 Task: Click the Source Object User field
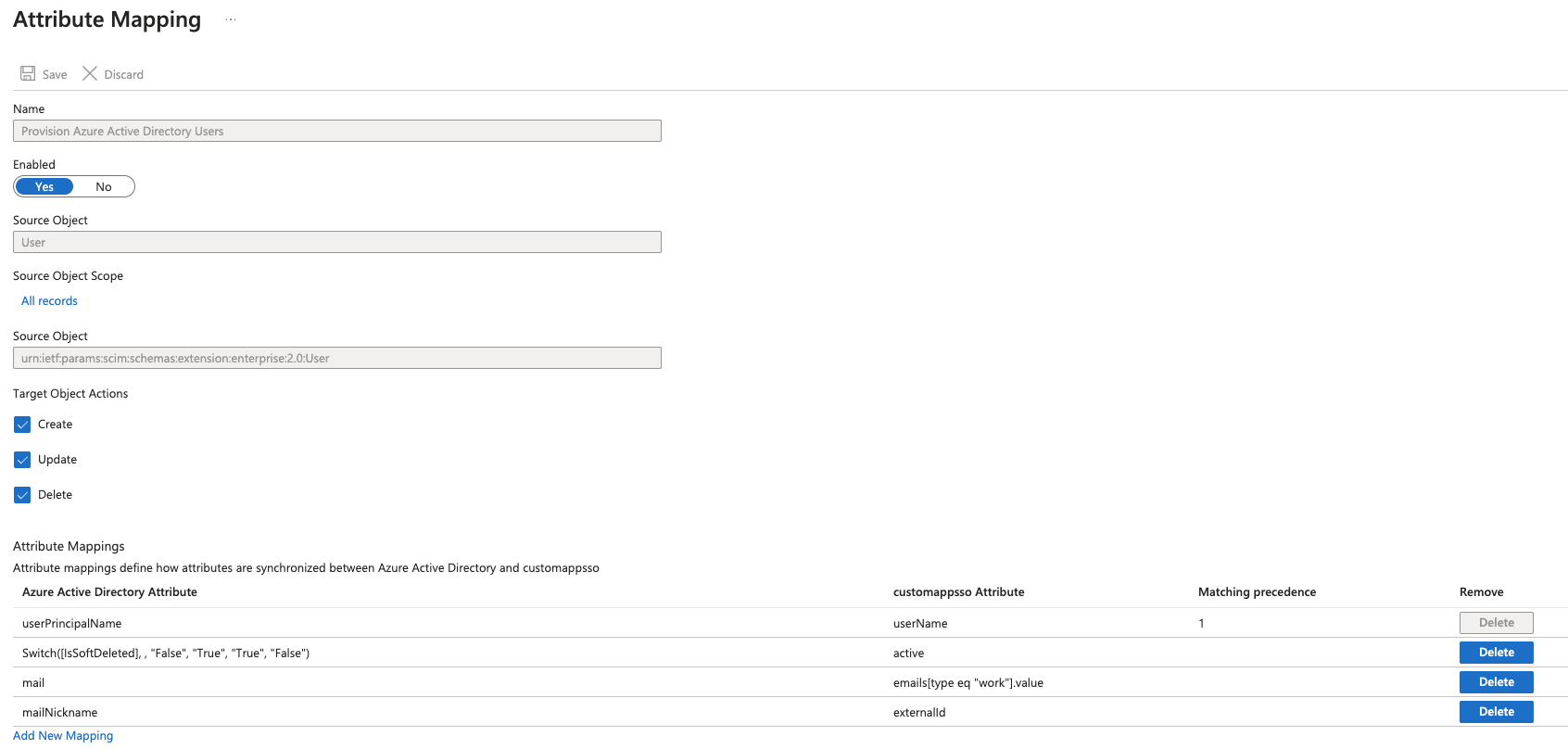pos(337,243)
